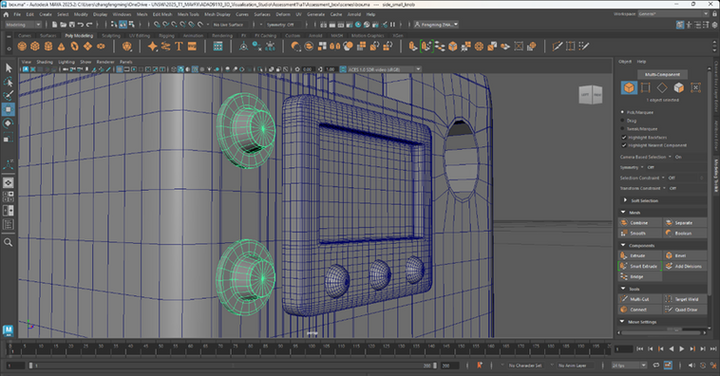This screenshot has width=720, height=376.
Task: Select Vertex selection mode in Modeling Toolkit
Action: (x=645, y=87)
